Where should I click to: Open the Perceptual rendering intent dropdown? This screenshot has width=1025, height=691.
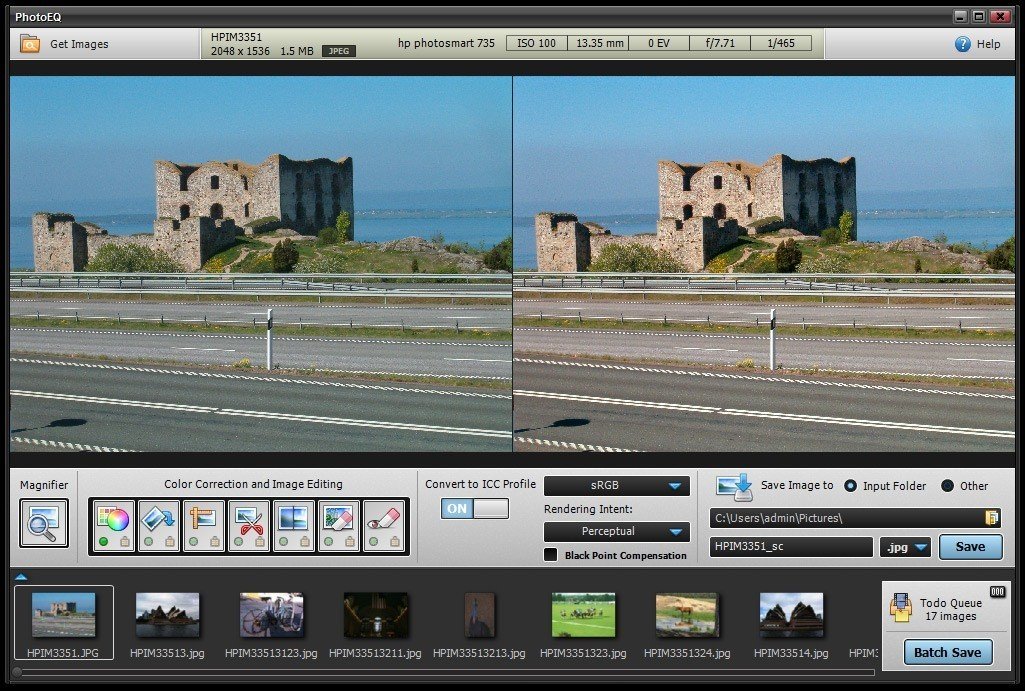point(616,531)
